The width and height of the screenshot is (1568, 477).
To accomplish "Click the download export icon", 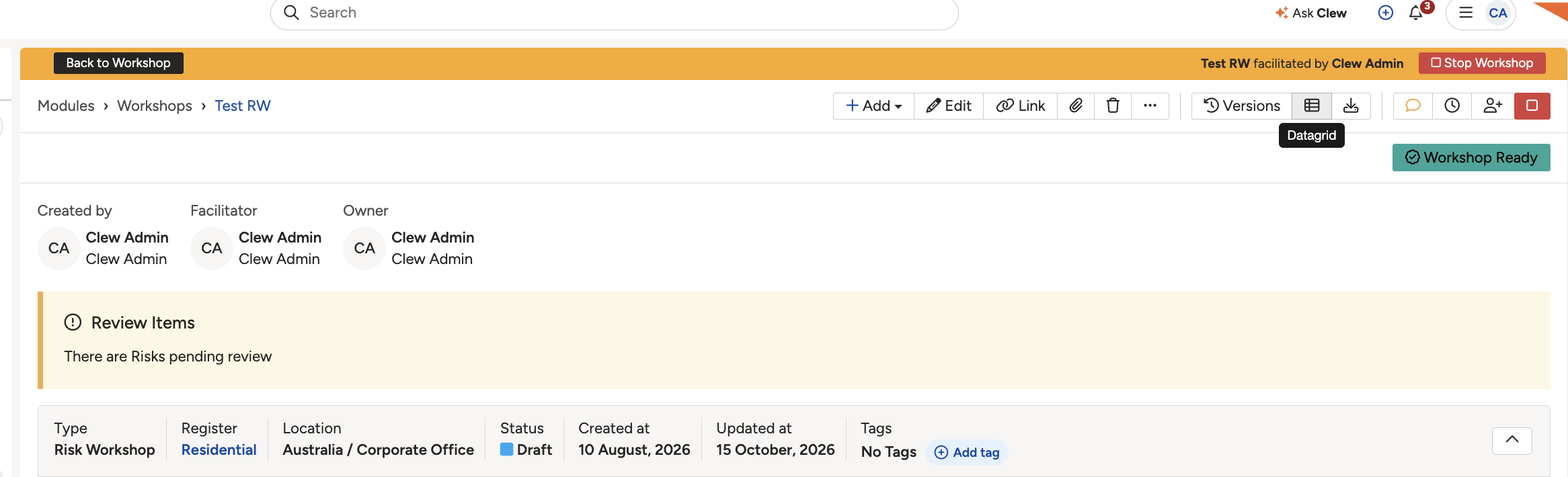I will (1351, 106).
